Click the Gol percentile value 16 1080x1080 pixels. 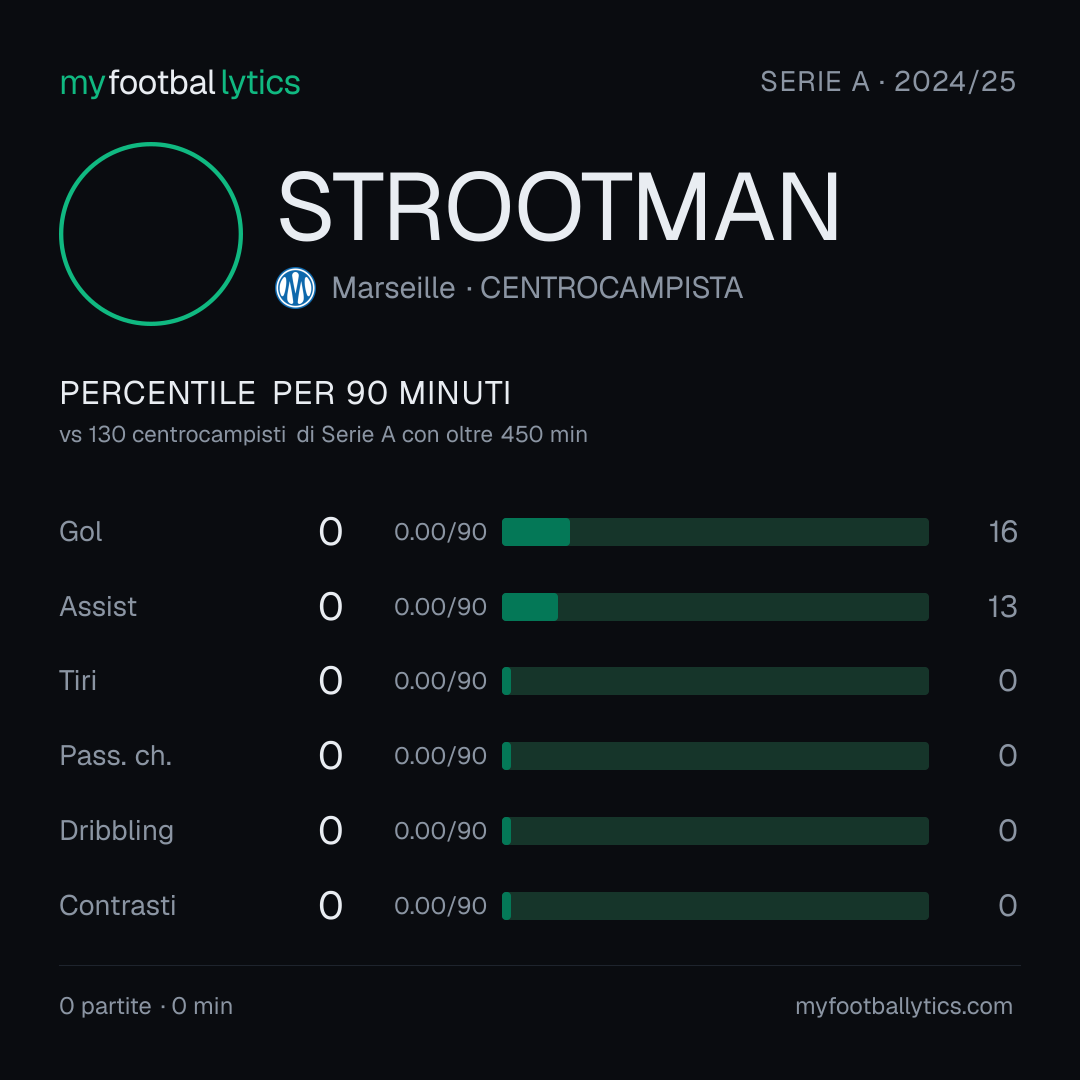point(1003,532)
